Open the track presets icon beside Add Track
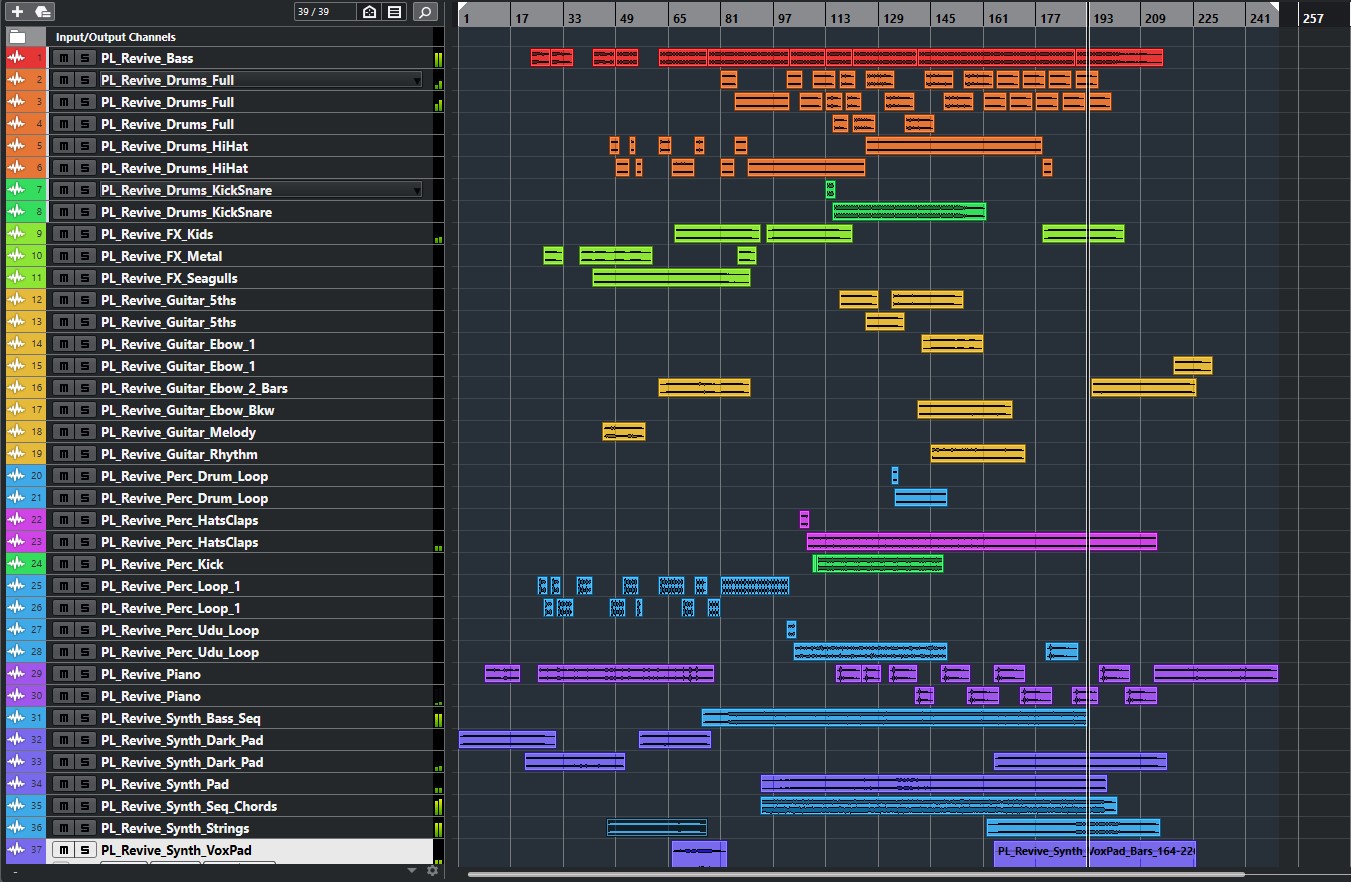The width and height of the screenshot is (1351, 882). coord(42,12)
